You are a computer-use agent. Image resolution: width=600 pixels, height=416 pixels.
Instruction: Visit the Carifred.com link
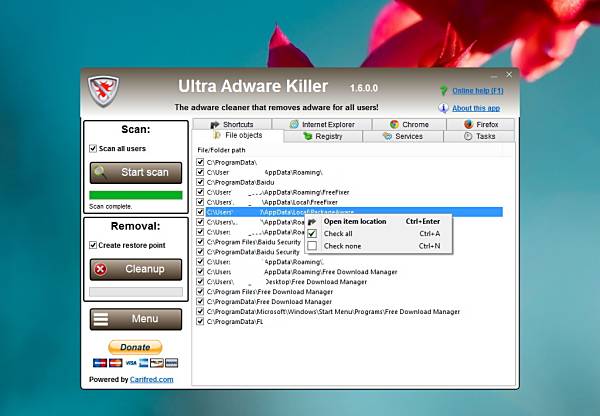(152, 380)
